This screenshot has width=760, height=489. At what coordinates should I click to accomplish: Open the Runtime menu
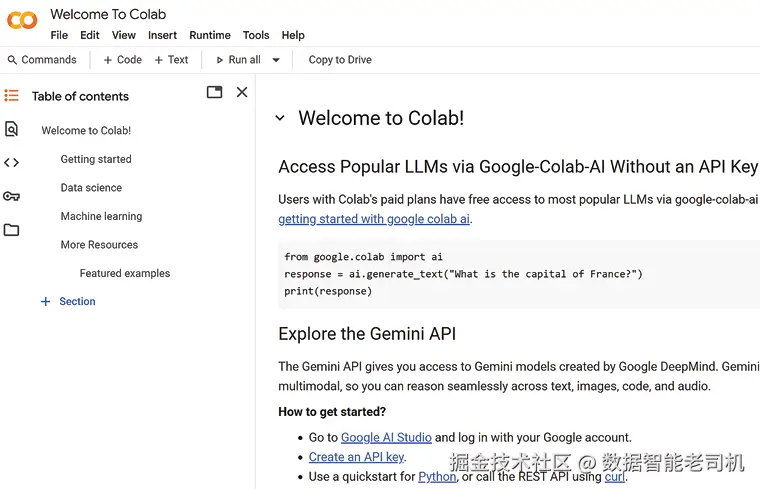click(210, 35)
